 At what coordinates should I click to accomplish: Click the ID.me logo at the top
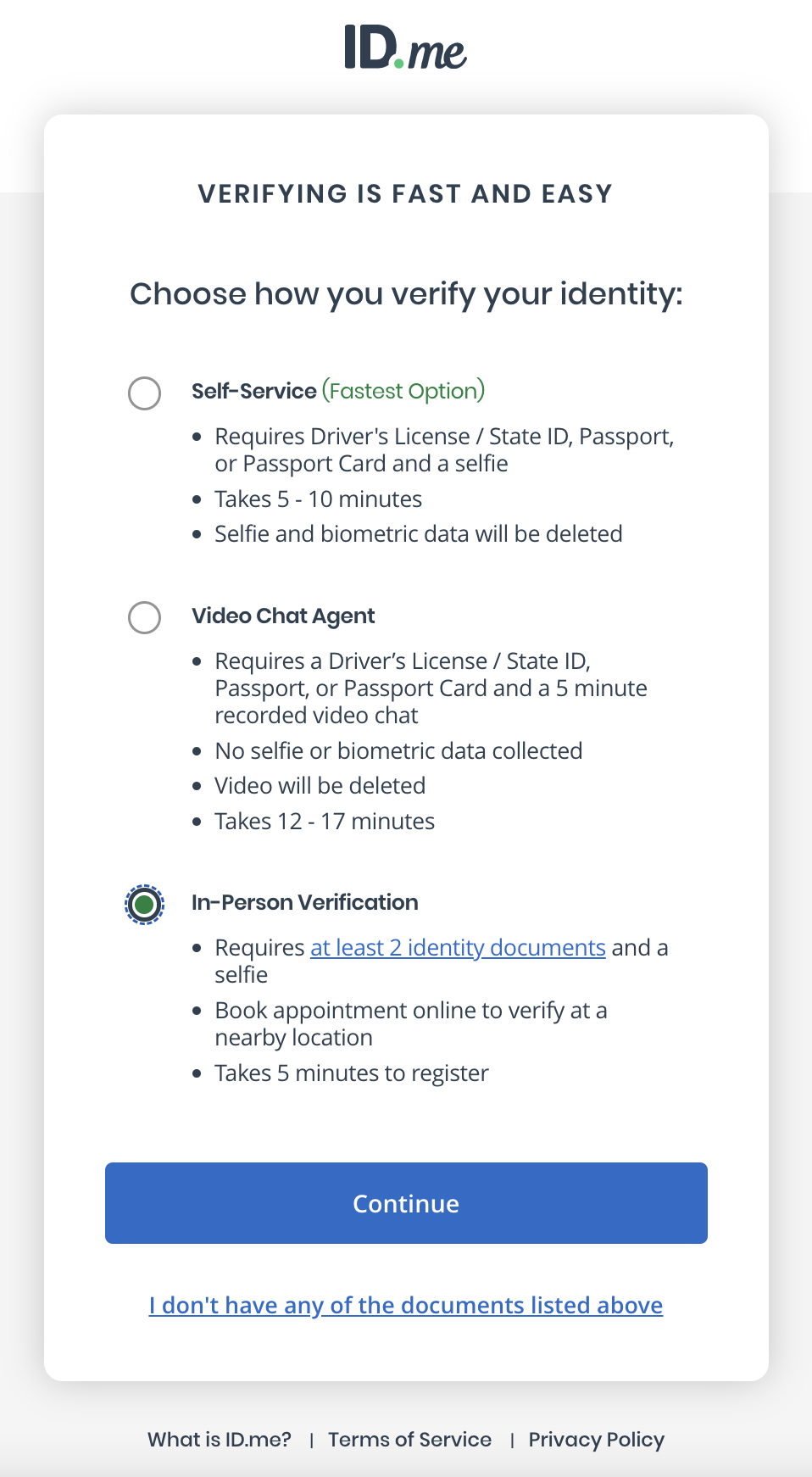point(405,47)
